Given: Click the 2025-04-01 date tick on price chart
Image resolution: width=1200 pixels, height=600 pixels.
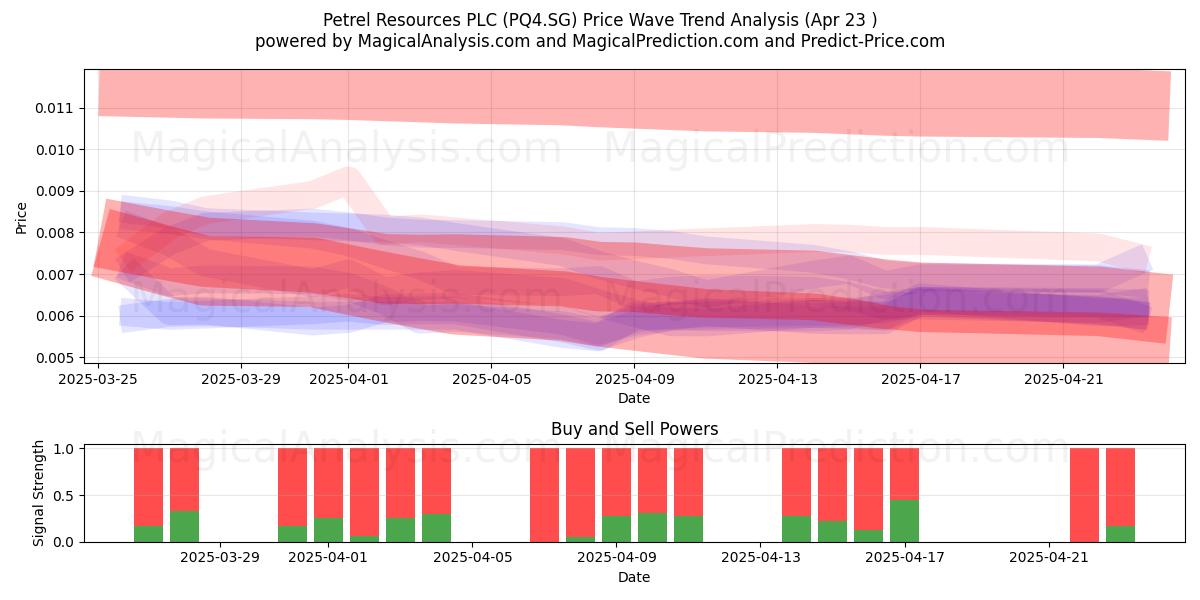Looking at the screenshot, I should pyautogui.click(x=348, y=379).
